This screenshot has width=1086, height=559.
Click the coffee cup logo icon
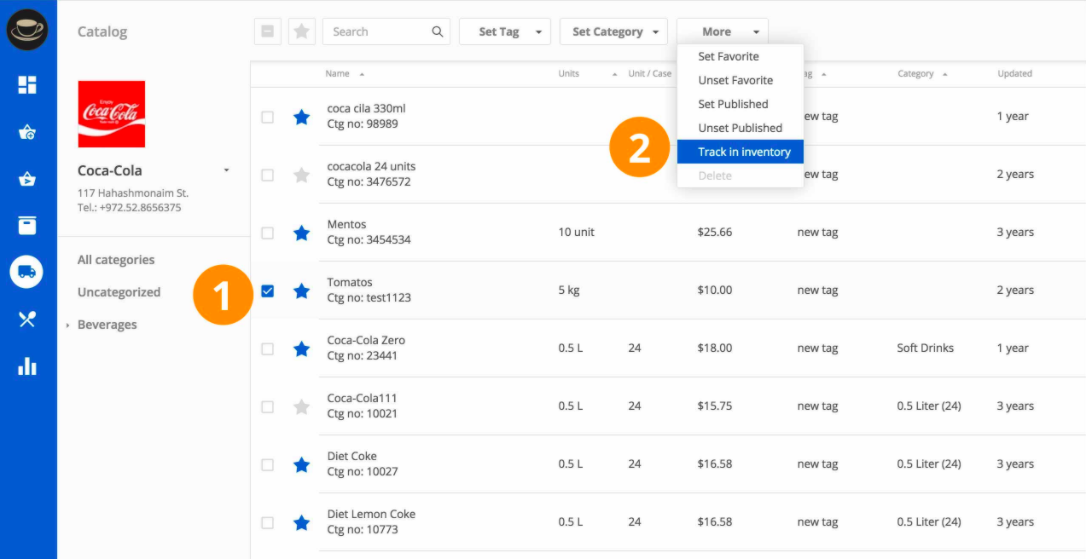point(27,30)
